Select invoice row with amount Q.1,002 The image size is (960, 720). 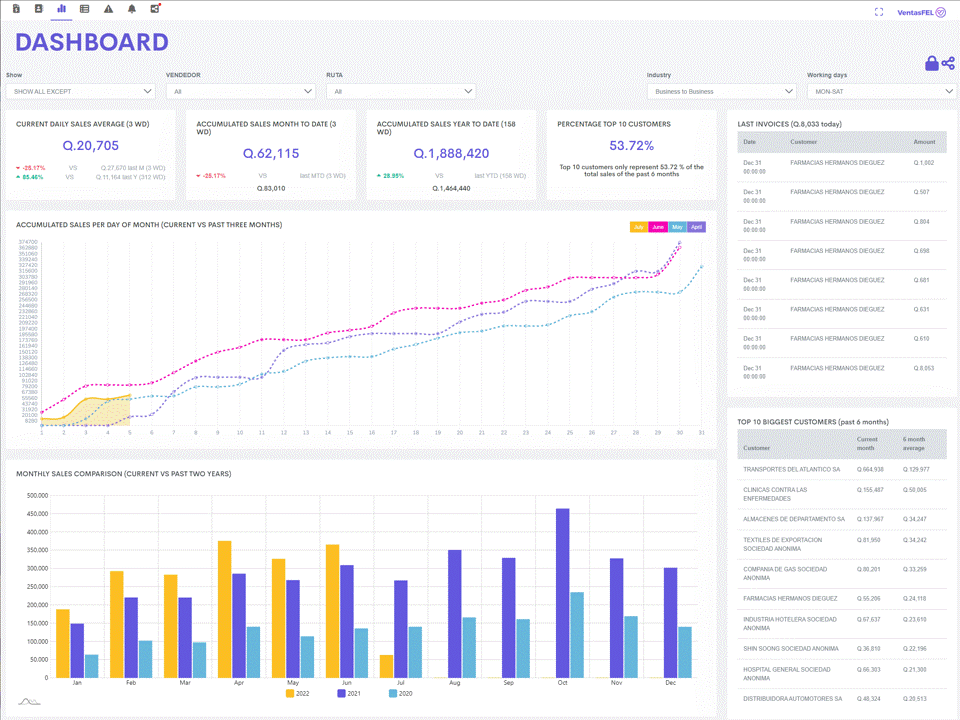(x=842, y=167)
